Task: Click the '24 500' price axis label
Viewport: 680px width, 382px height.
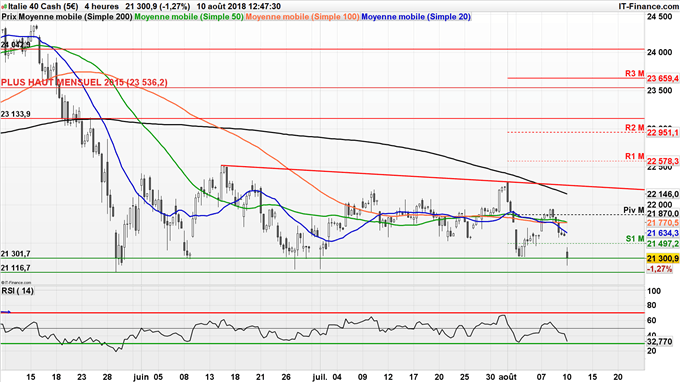Action: click(x=659, y=17)
